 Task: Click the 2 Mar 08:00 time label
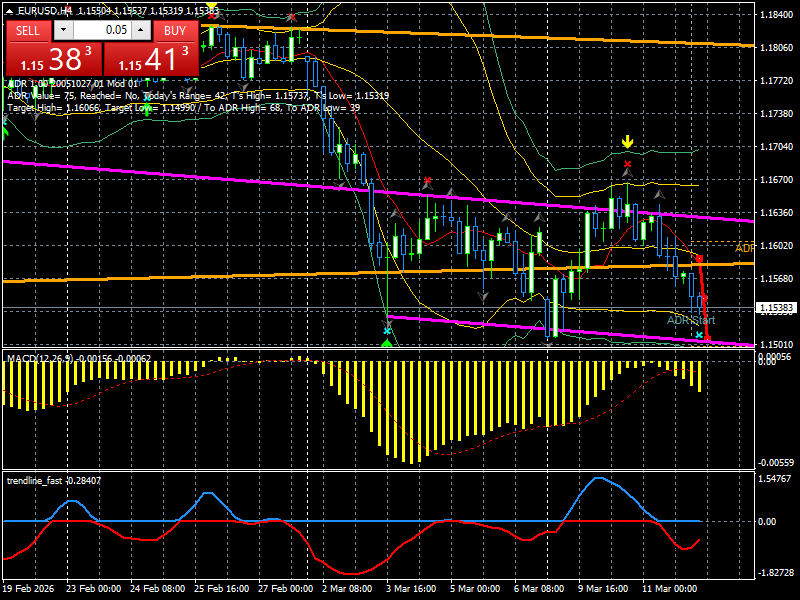[347, 588]
